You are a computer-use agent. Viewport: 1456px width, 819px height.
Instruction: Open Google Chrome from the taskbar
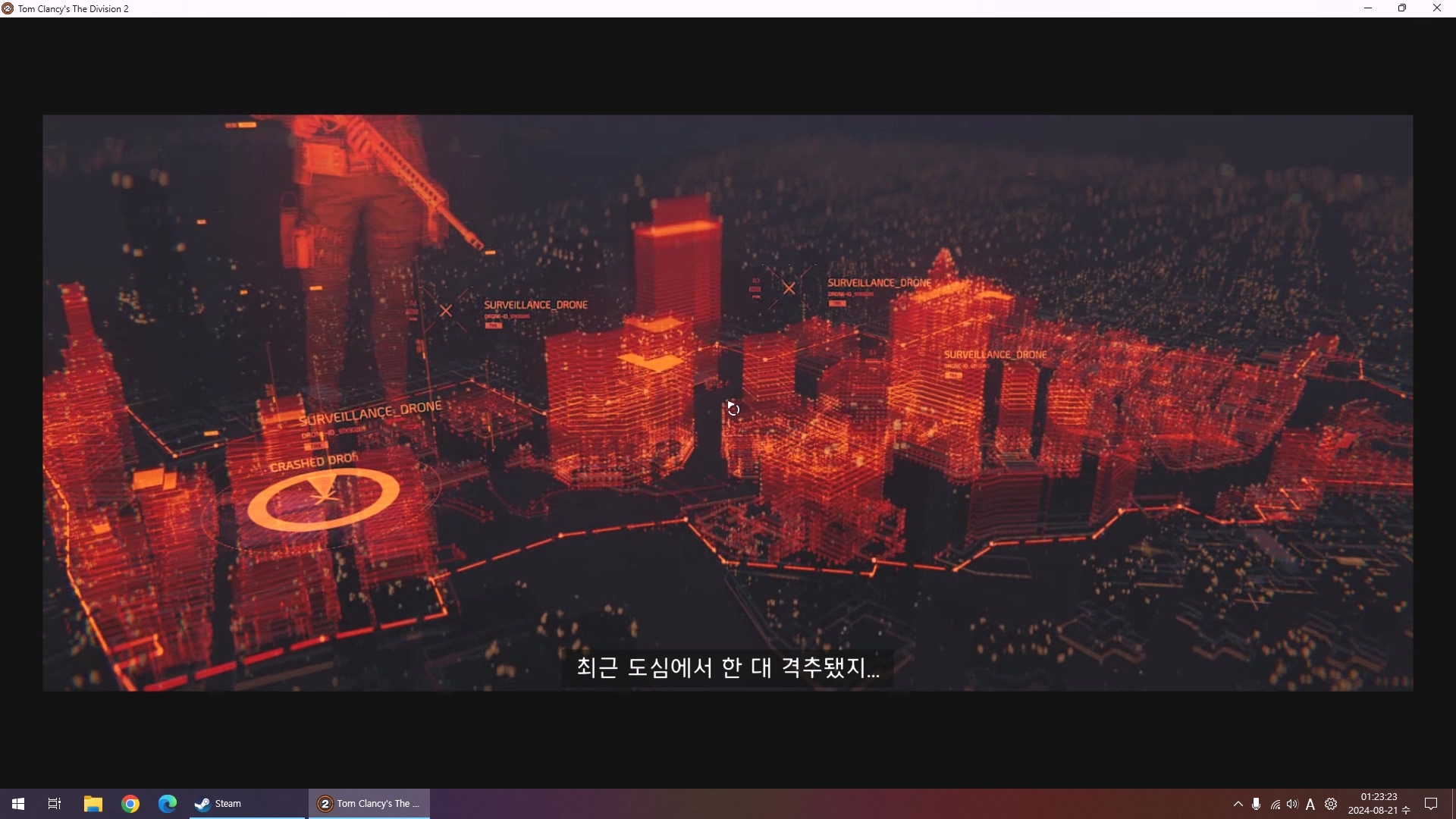[x=130, y=804]
